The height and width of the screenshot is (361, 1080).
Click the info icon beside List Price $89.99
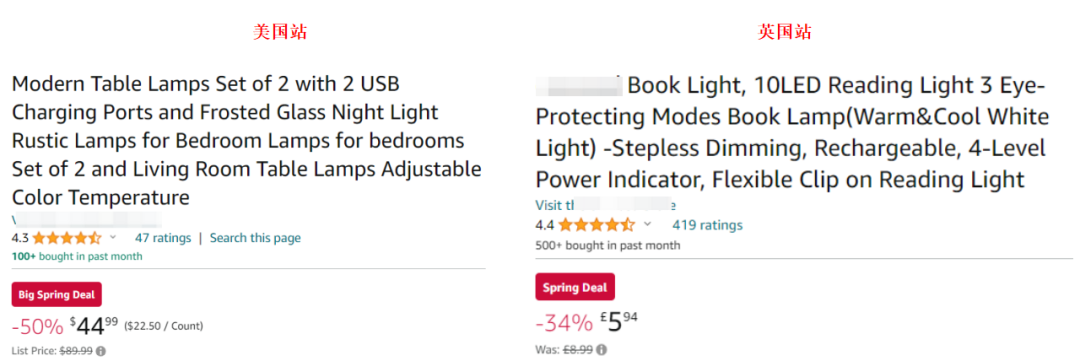[x=101, y=351]
